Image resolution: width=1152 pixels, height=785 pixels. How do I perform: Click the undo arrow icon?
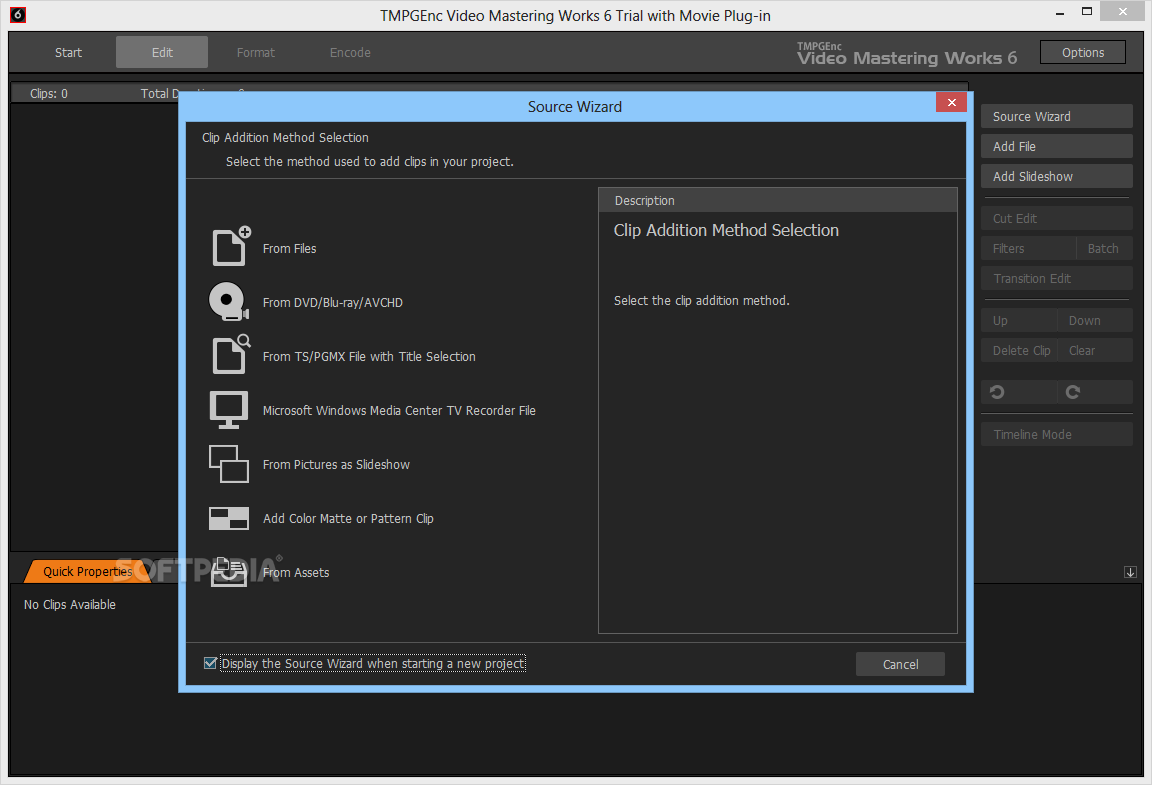pos(997,392)
